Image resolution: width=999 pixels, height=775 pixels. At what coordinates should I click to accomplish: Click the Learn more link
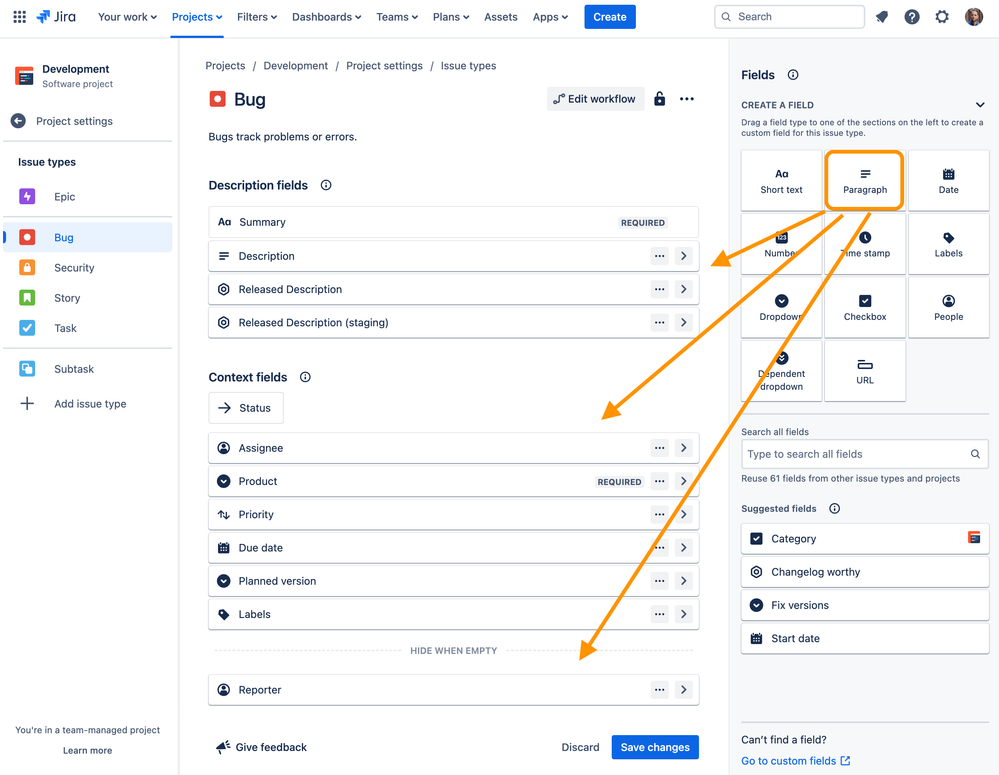(x=87, y=750)
